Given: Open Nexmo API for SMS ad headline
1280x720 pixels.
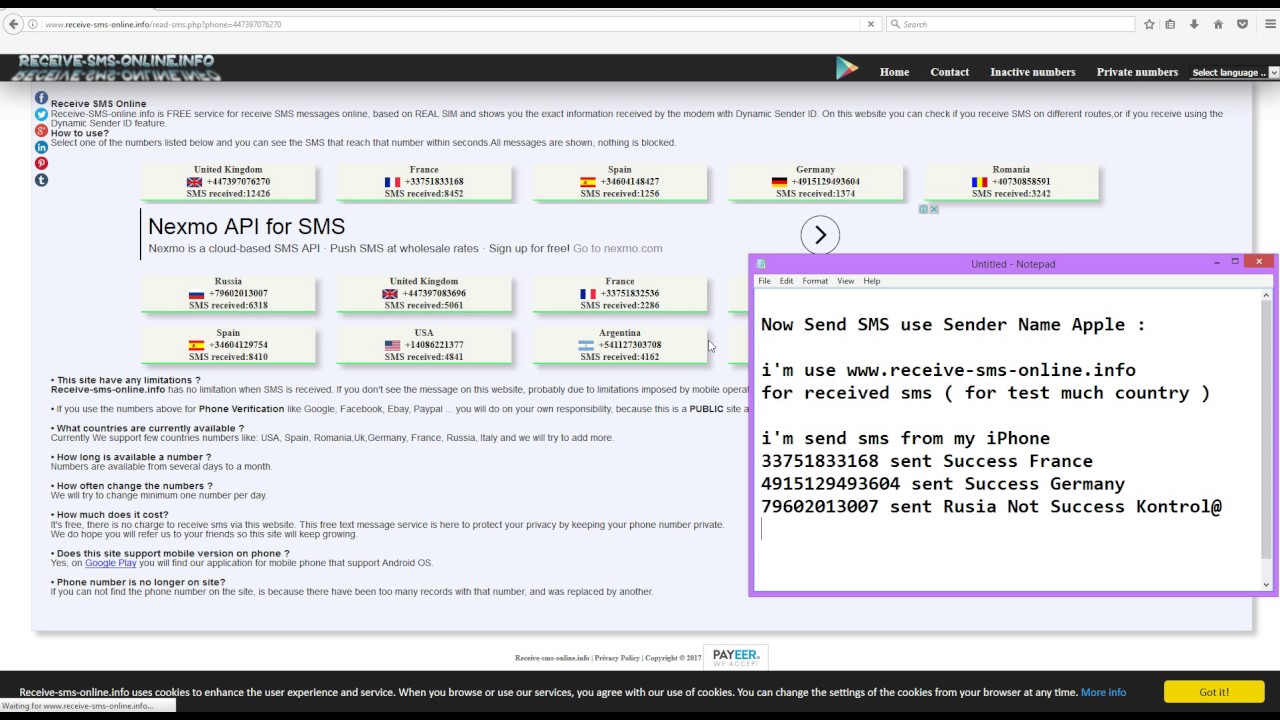Looking at the screenshot, I should 246,226.
